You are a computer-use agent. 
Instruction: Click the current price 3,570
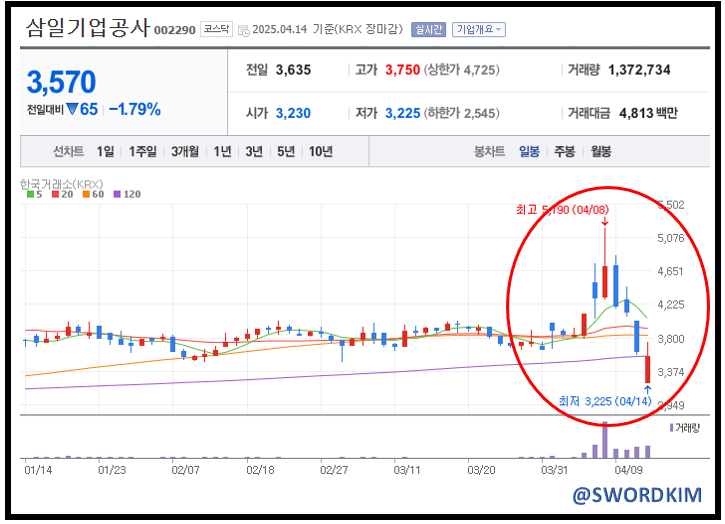coord(61,82)
